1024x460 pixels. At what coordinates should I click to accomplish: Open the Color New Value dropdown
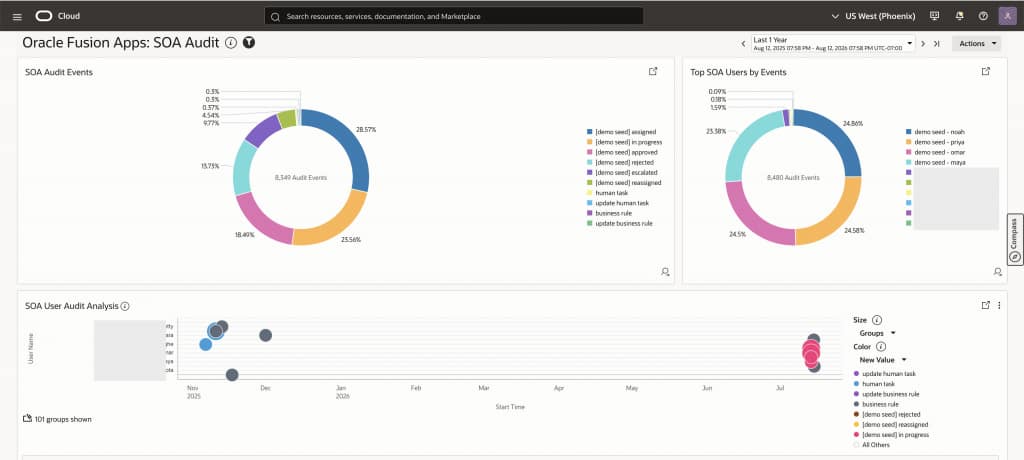coord(883,360)
